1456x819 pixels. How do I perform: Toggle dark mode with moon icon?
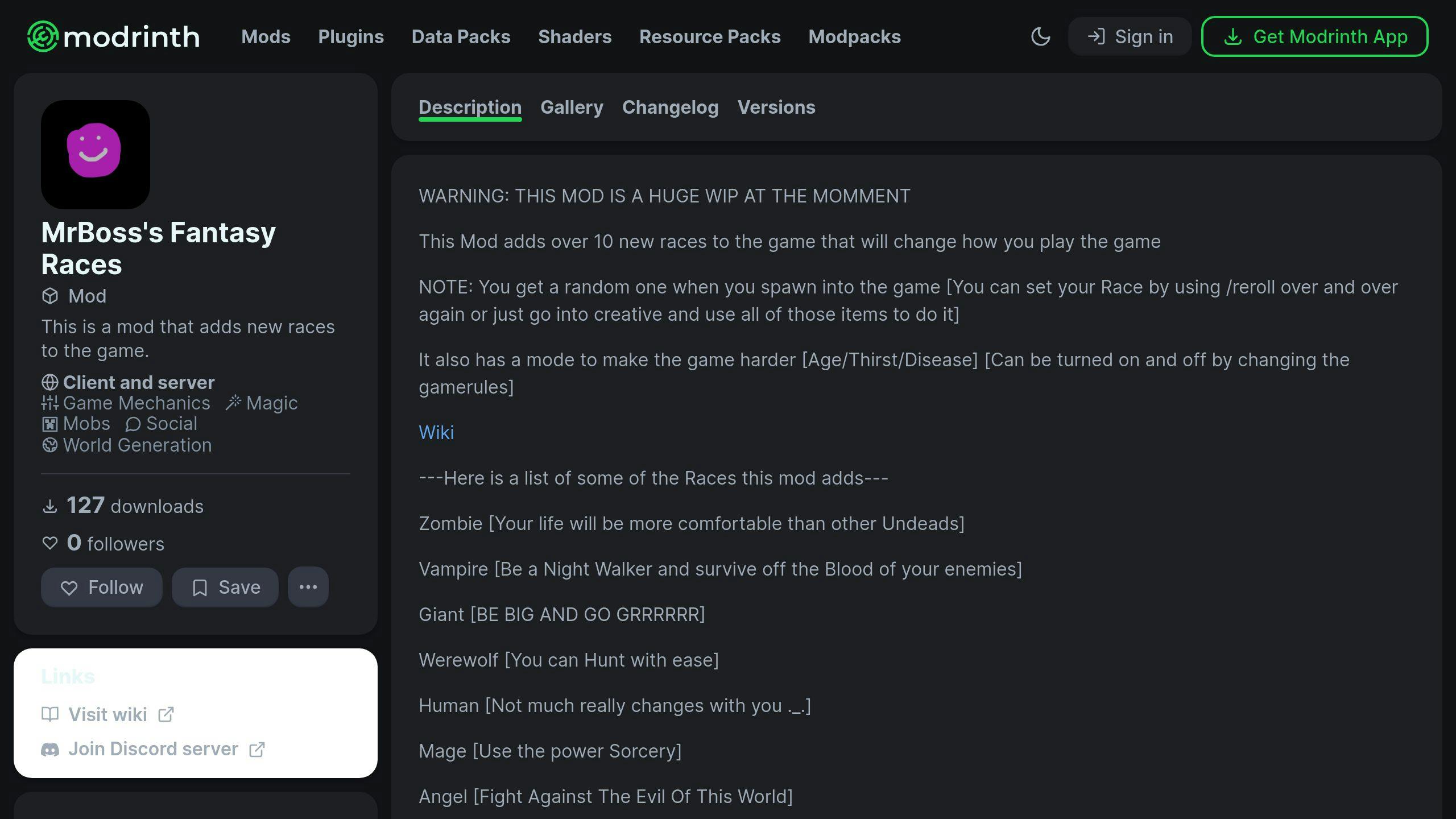pyautogui.click(x=1042, y=36)
